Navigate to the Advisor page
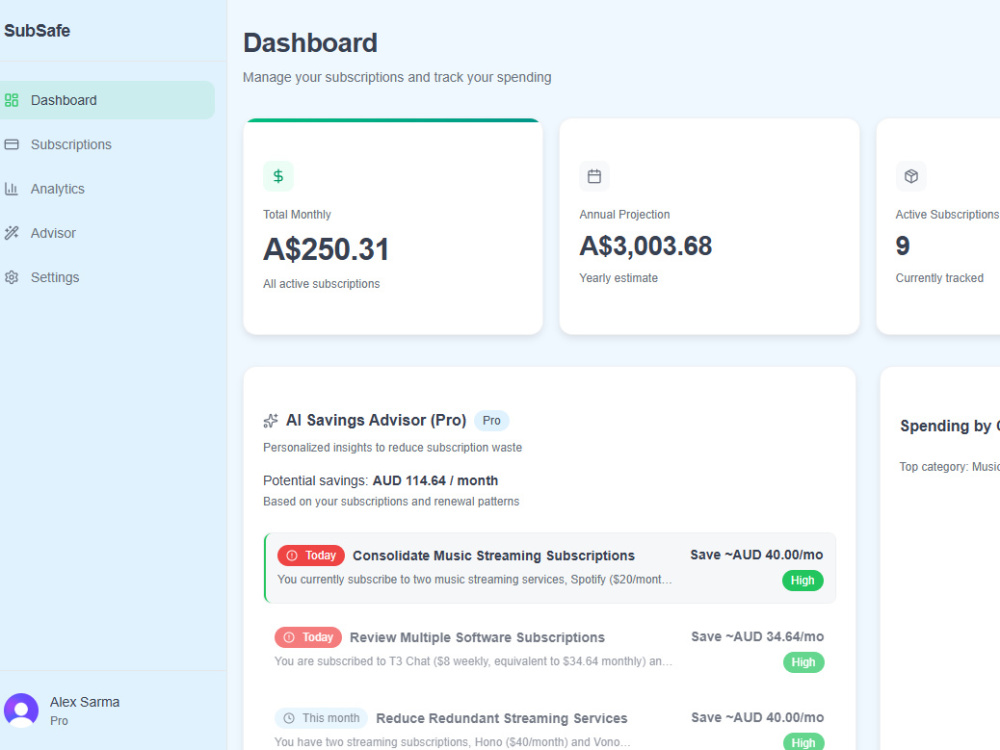 coord(107,233)
